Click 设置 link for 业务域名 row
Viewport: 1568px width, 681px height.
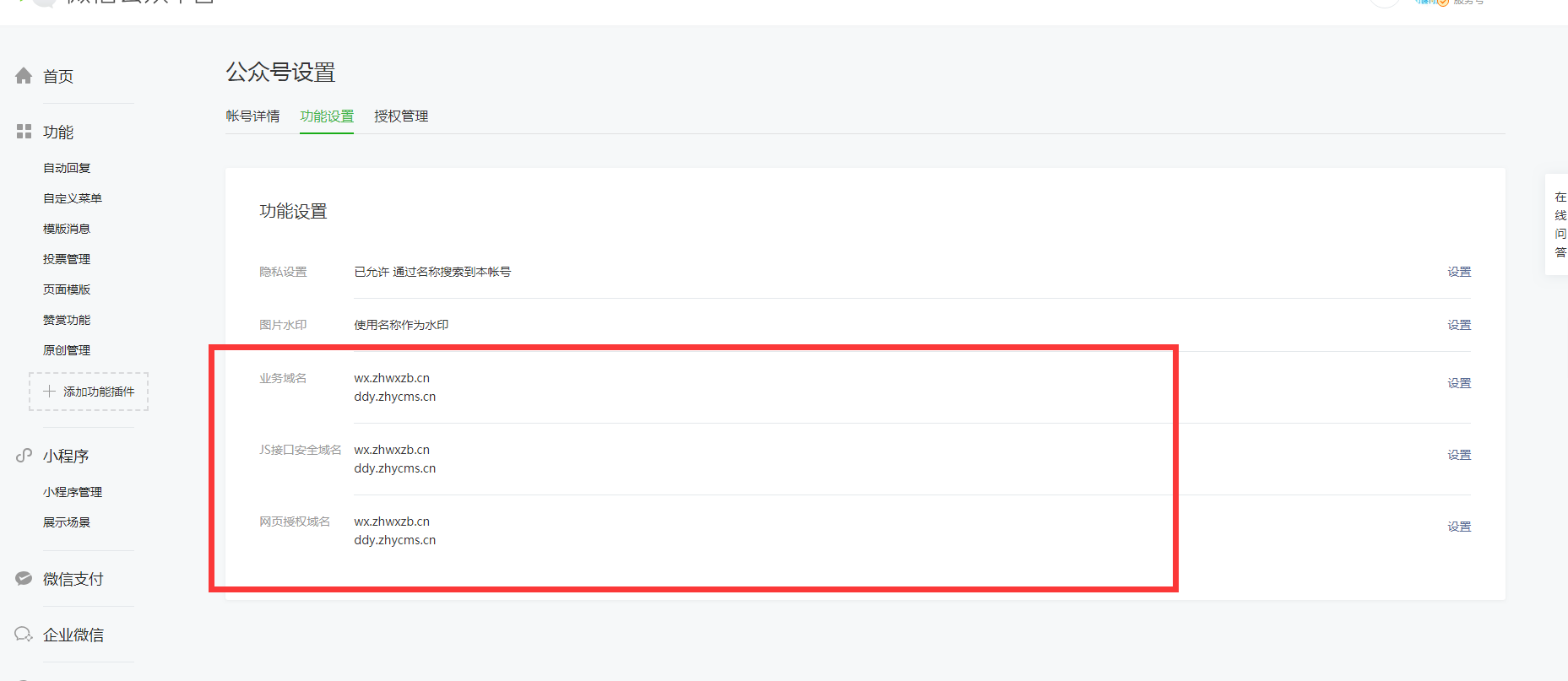tap(1459, 383)
